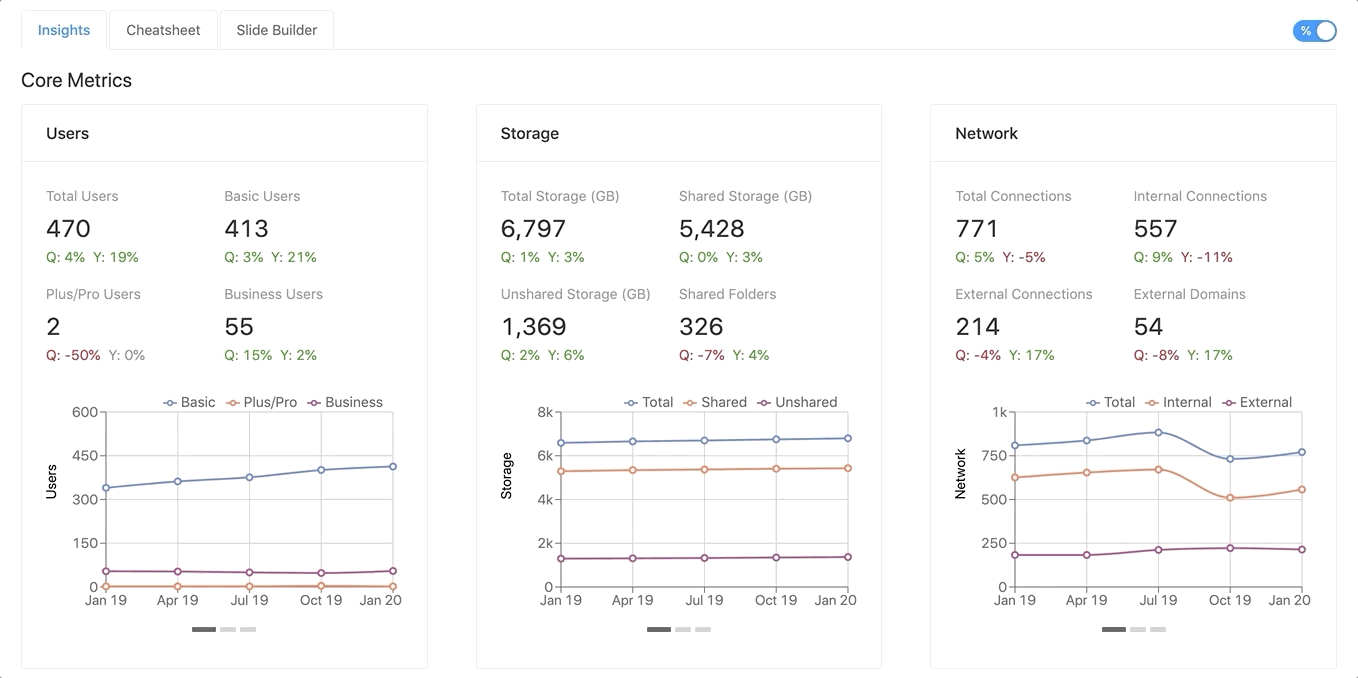The width and height of the screenshot is (1358, 678).
Task: Toggle Internal legend in Network chart
Action: click(x=1178, y=402)
